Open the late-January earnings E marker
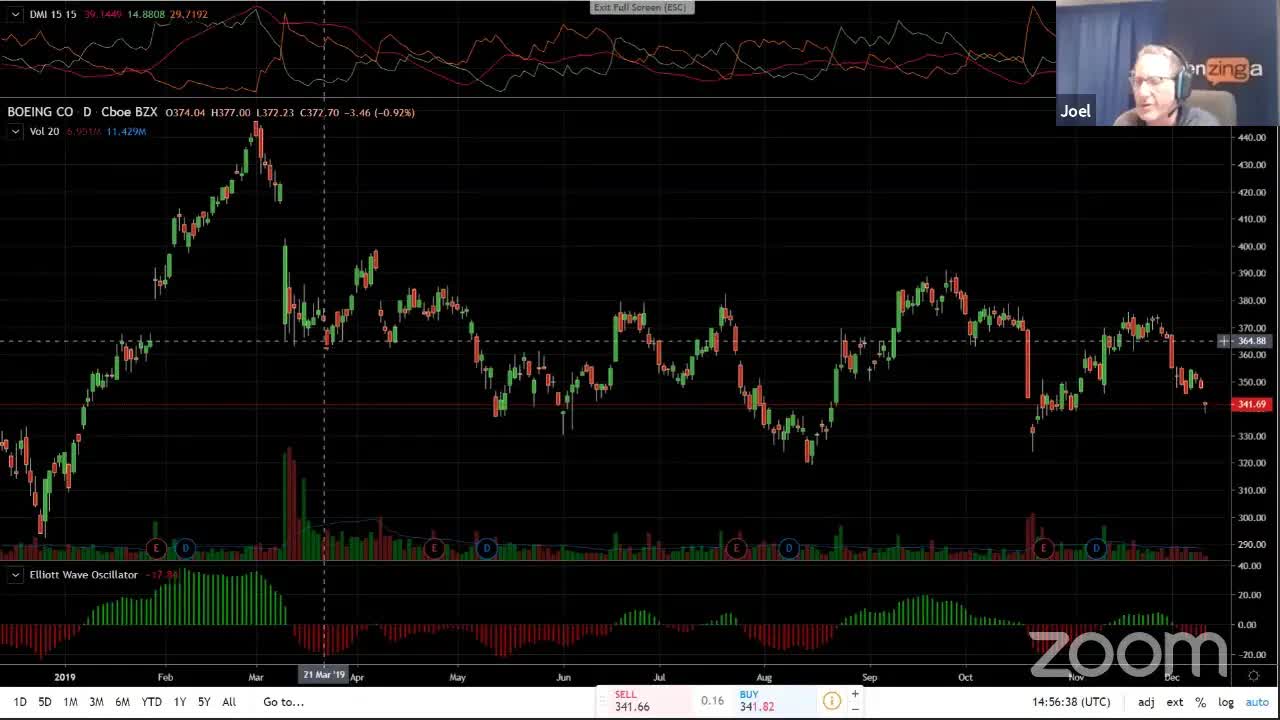The height and width of the screenshot is (720, 1280). click(156, 548)
